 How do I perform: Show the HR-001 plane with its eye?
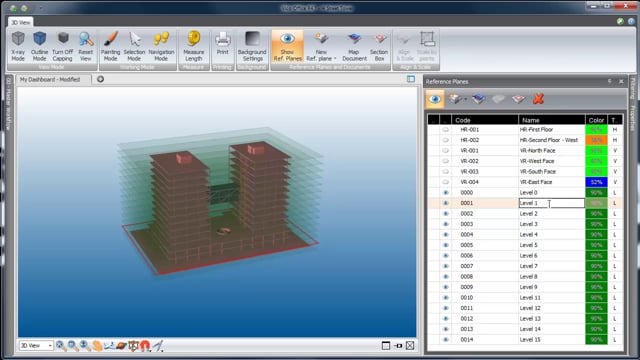446,129
